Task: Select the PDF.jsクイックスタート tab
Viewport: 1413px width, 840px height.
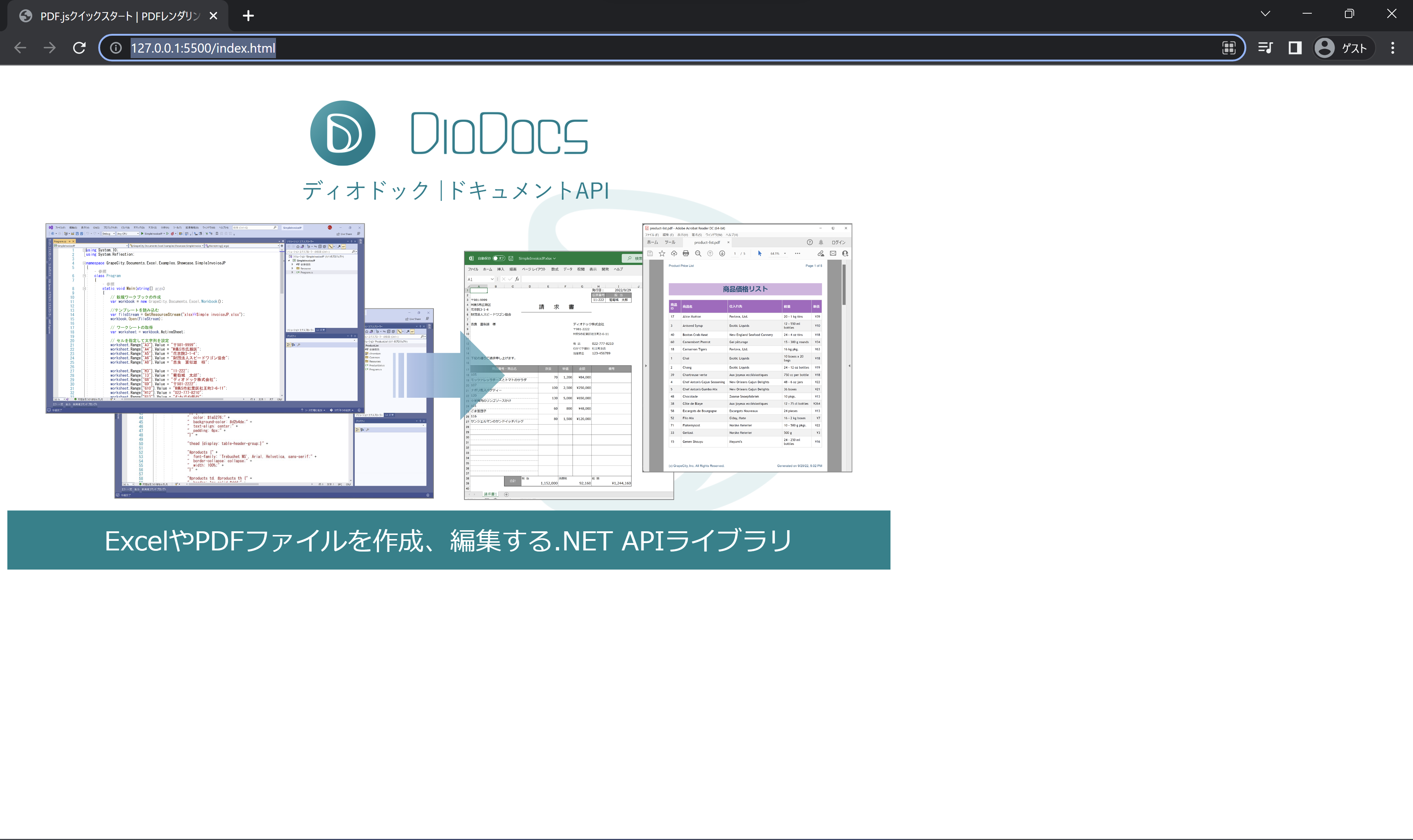Action: 118,16
